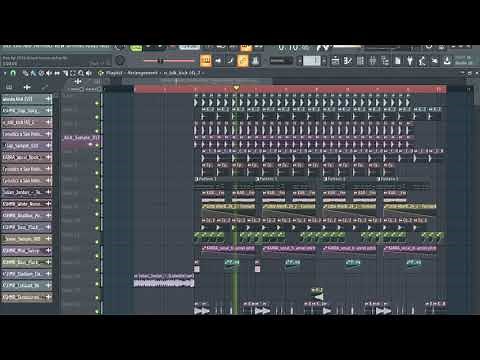Toggle the green magnet snap icon
Image resolution: width=480 pixels, height=360 pixels.
pos(13,73)
